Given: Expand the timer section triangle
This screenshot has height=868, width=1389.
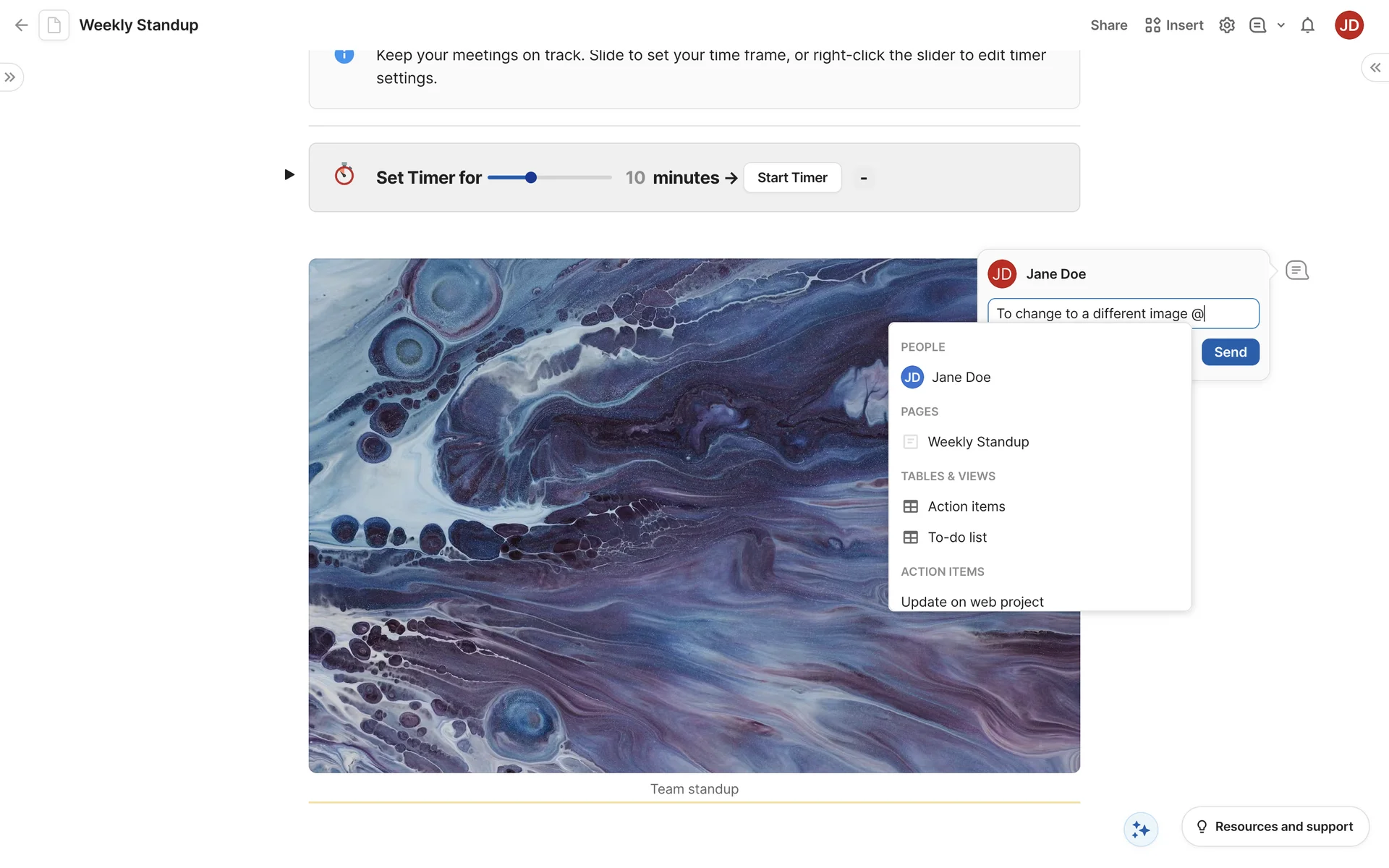Looking at the screenshot, I should click(x=289, y=174).
